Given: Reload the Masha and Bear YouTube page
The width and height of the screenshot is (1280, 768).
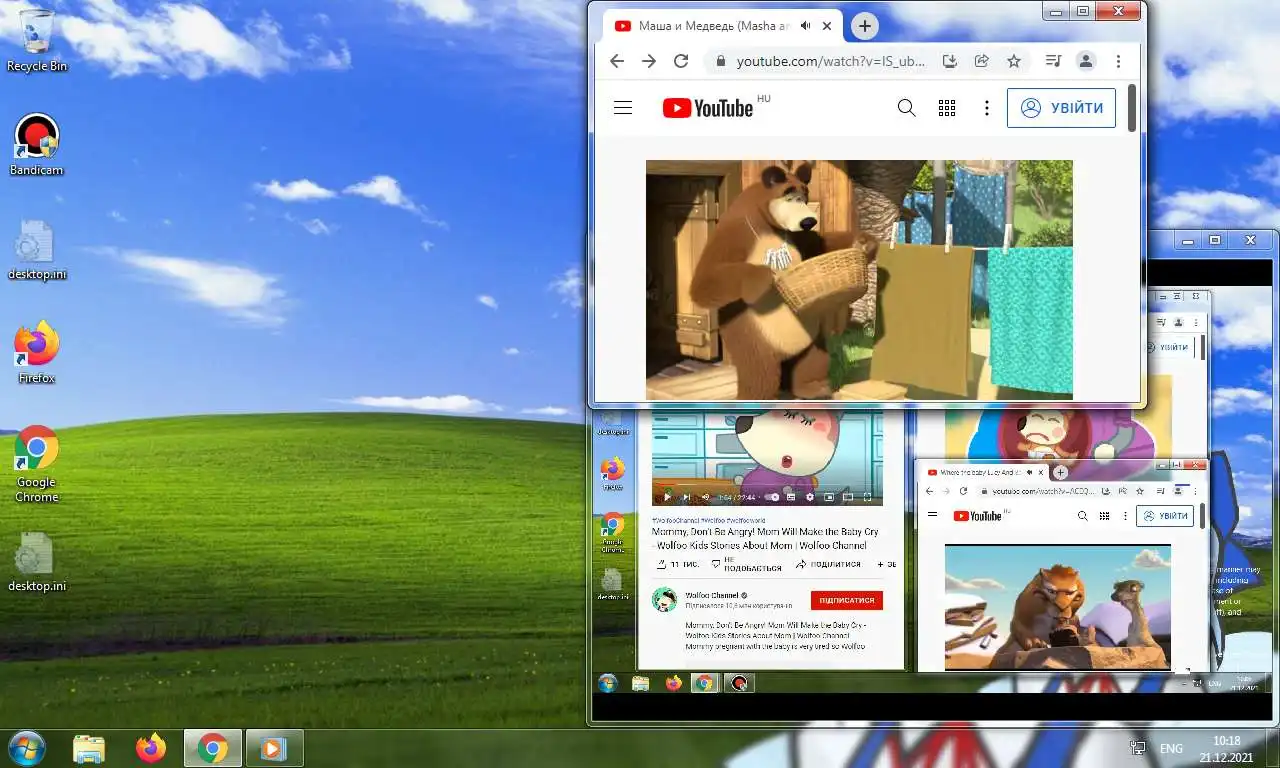Looking at the screenshot, I should tap(681, 61).
